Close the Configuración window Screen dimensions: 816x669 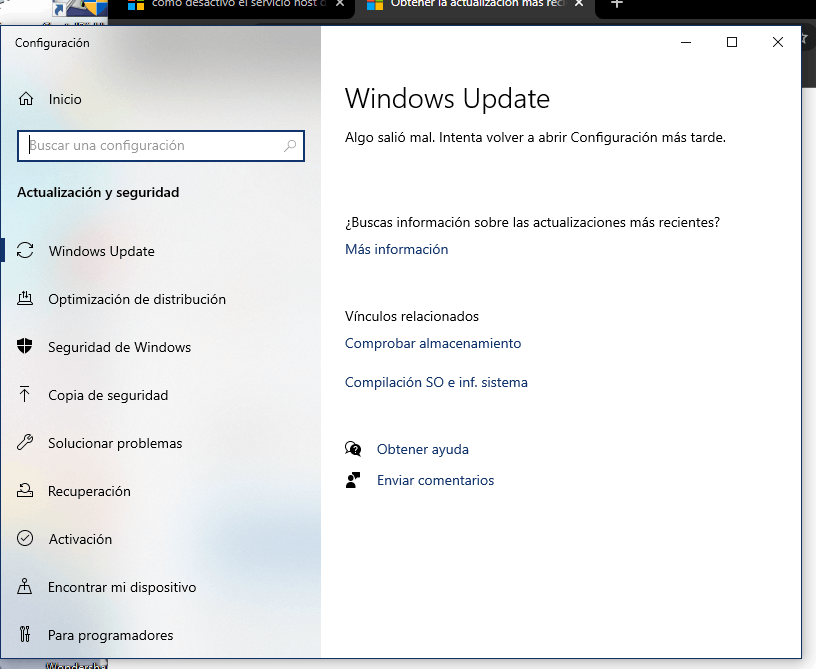point(777,42)
